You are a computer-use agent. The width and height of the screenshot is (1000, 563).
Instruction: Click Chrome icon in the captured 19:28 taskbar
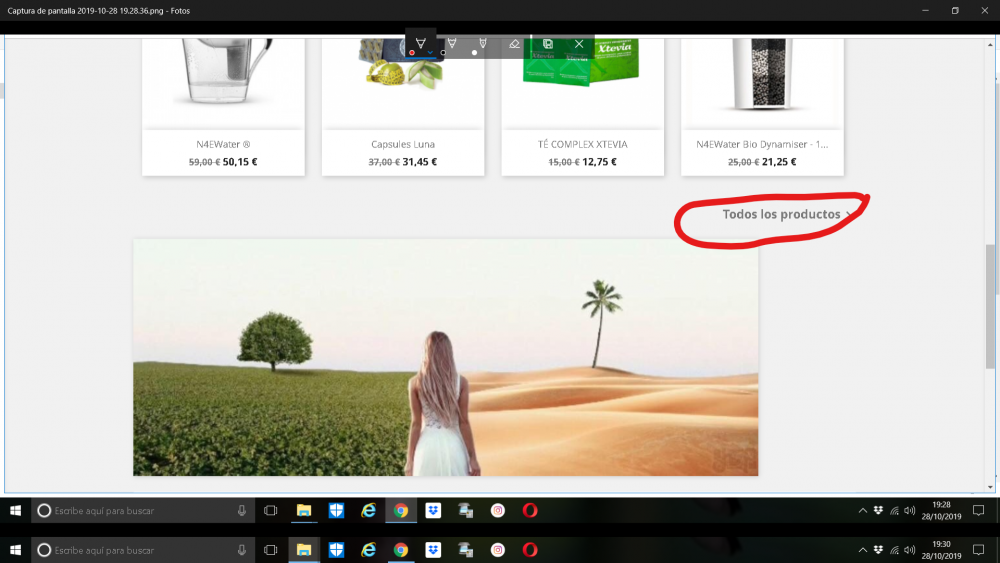(401, 510)
